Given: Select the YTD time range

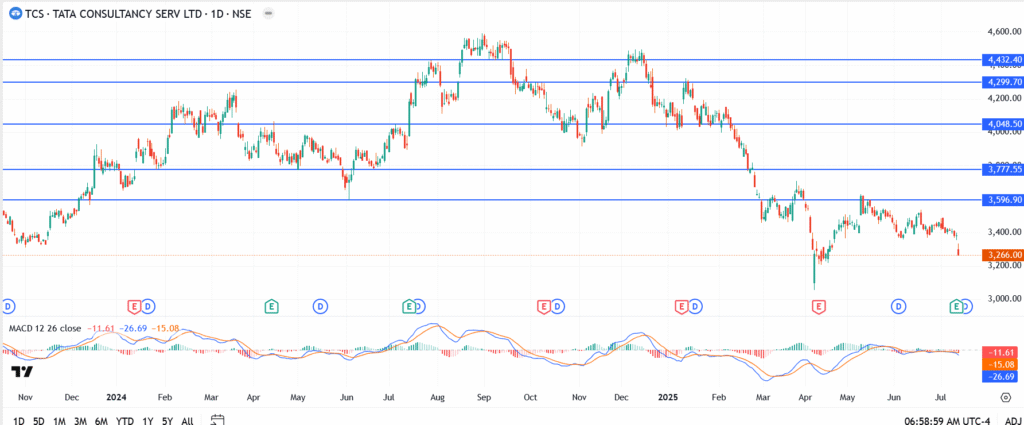Looking at the screenshot, I should [124, 421].
